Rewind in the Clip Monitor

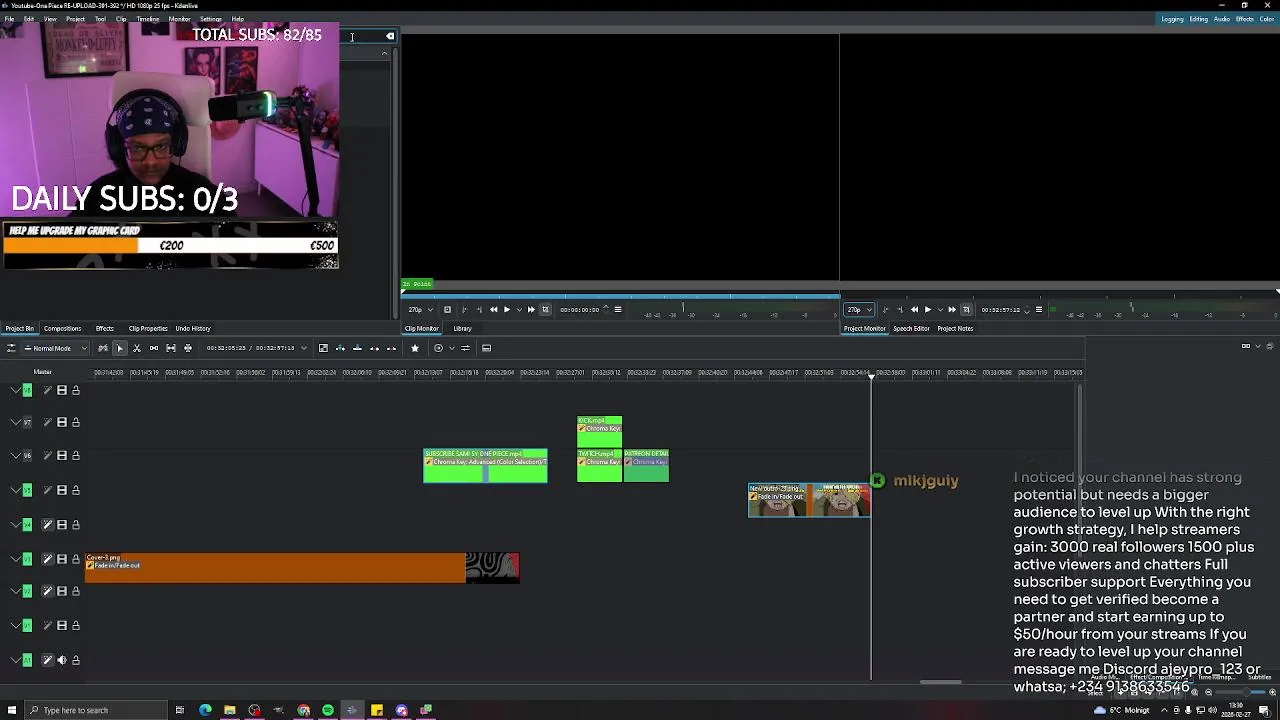click(x=493, y=310)
